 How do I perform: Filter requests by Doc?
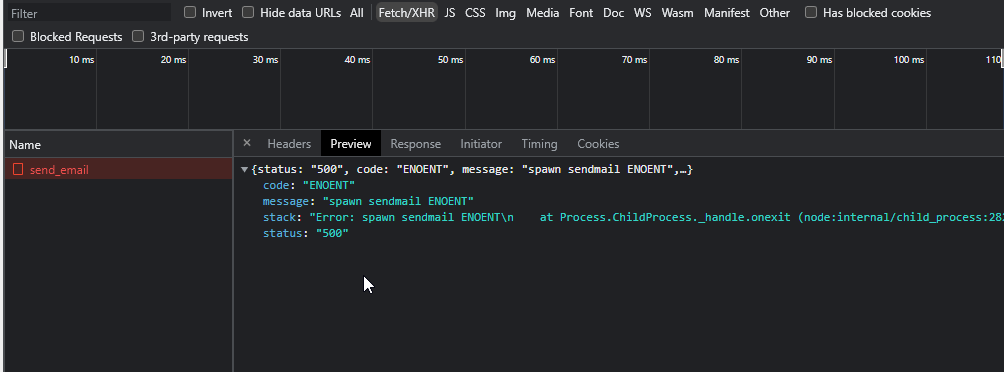click(613, 13)
